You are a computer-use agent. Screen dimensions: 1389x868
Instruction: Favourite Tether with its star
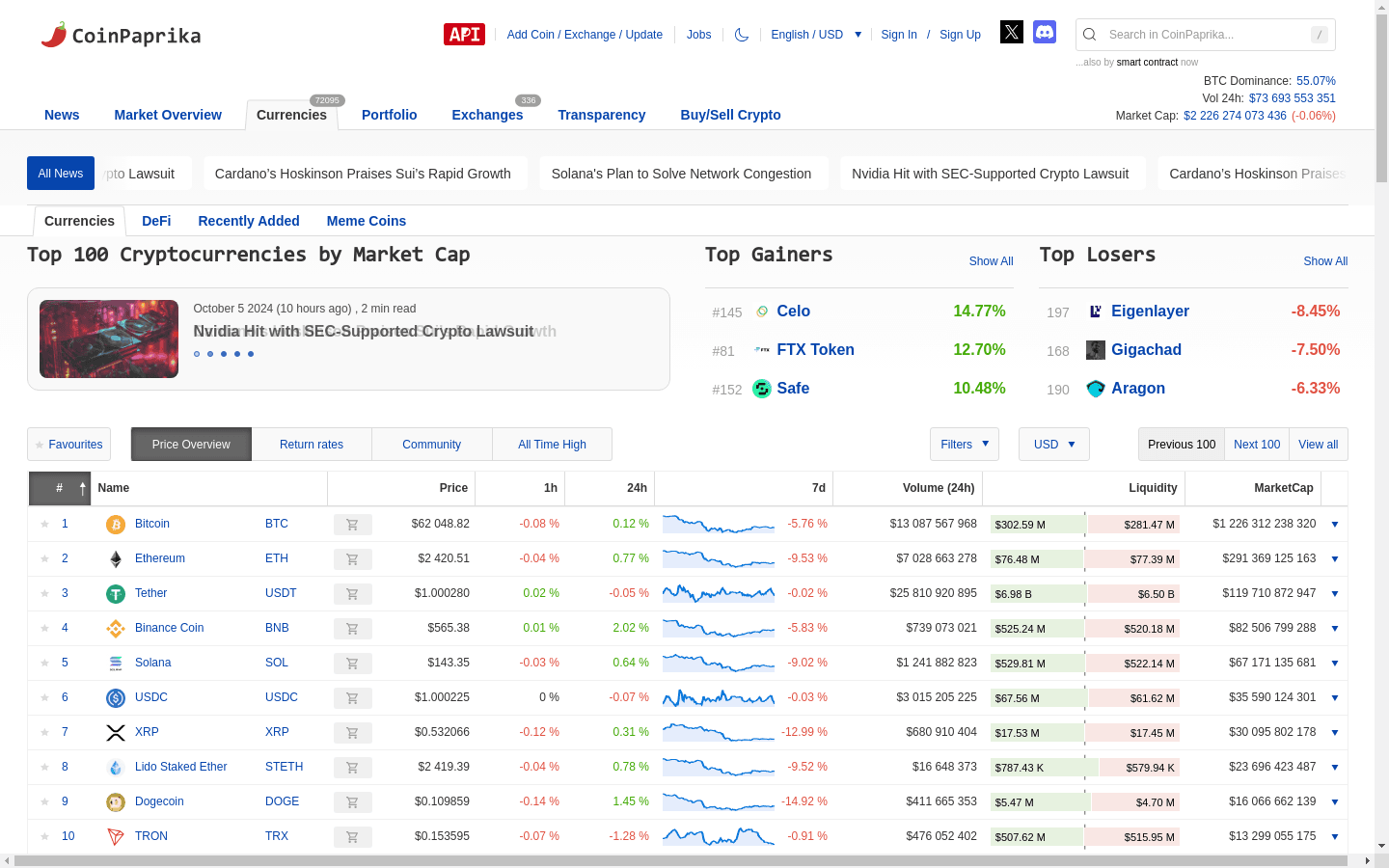pyautogui.click(x=44, y=593)
